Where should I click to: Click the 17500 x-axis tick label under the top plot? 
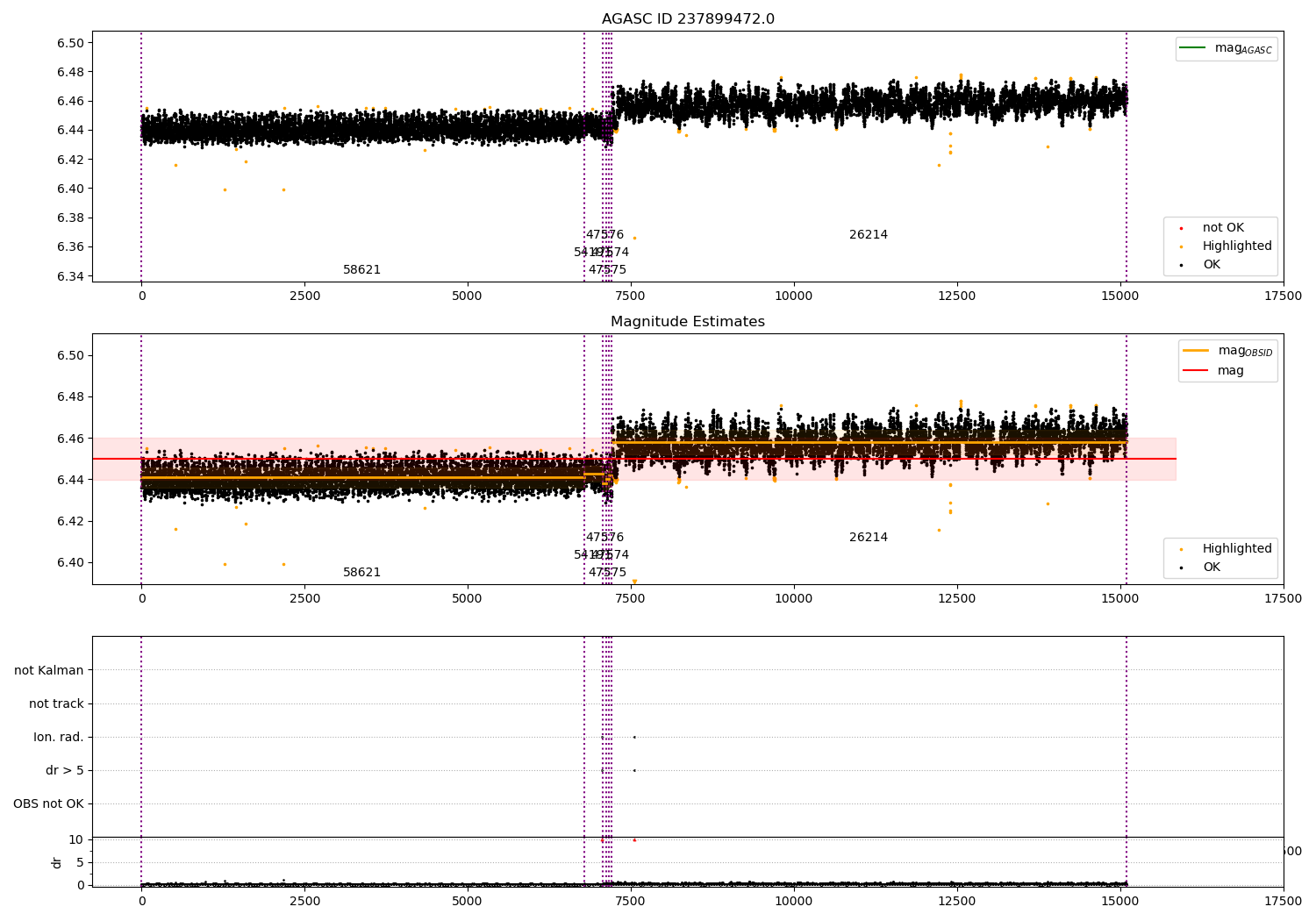coord(1284,296)
